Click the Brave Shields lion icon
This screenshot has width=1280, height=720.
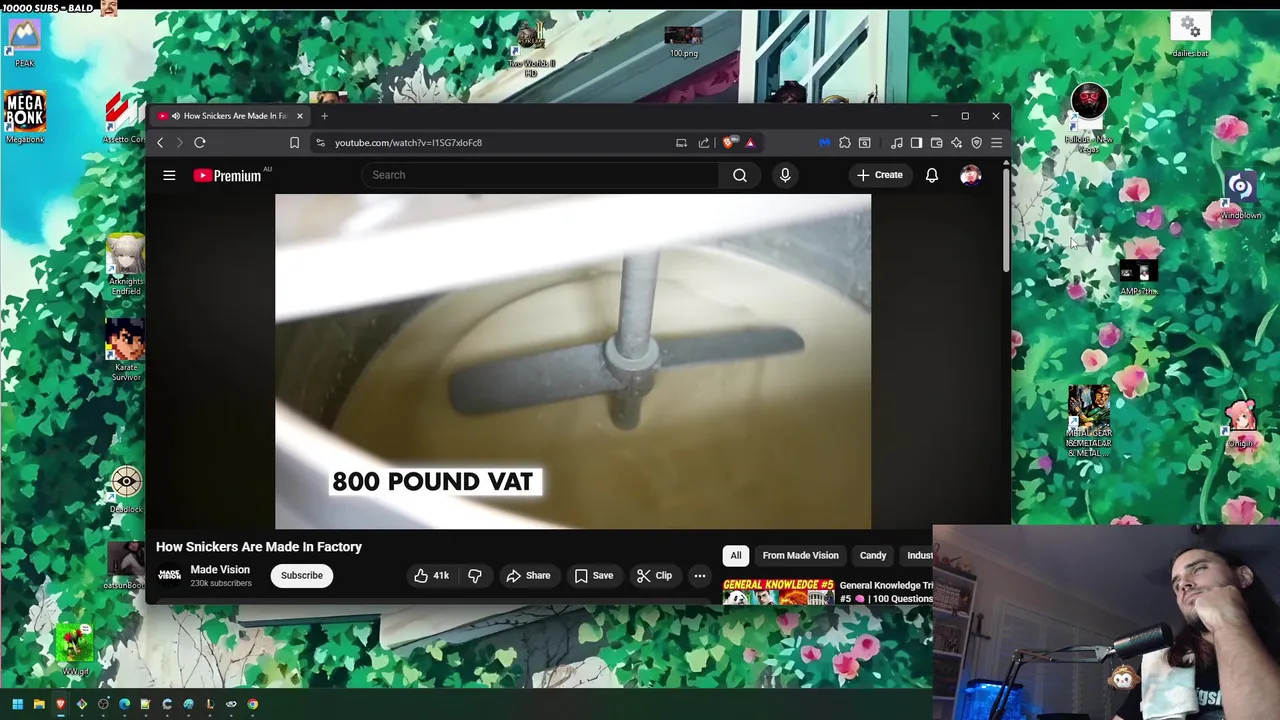(729, 143)
